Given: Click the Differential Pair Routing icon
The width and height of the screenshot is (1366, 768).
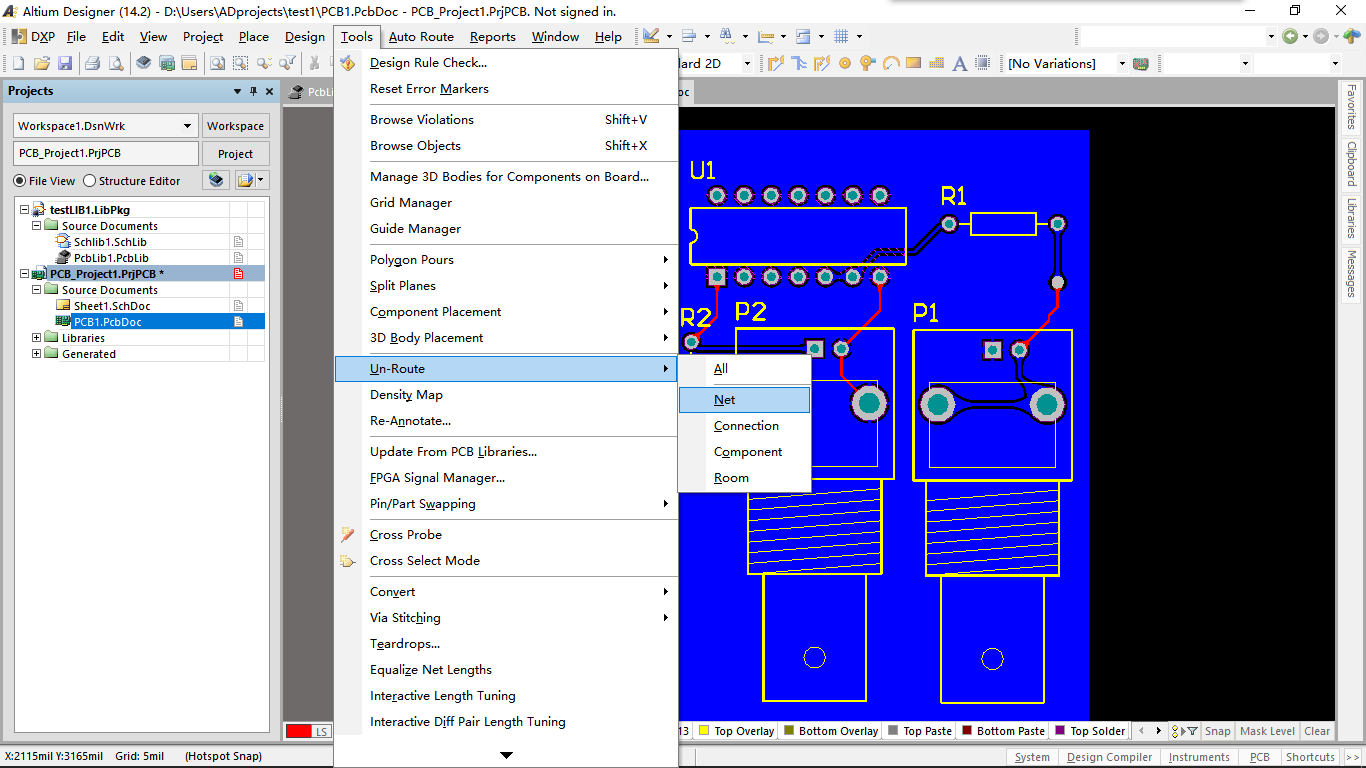Looking at the screenshot, I should click(822, 63).
